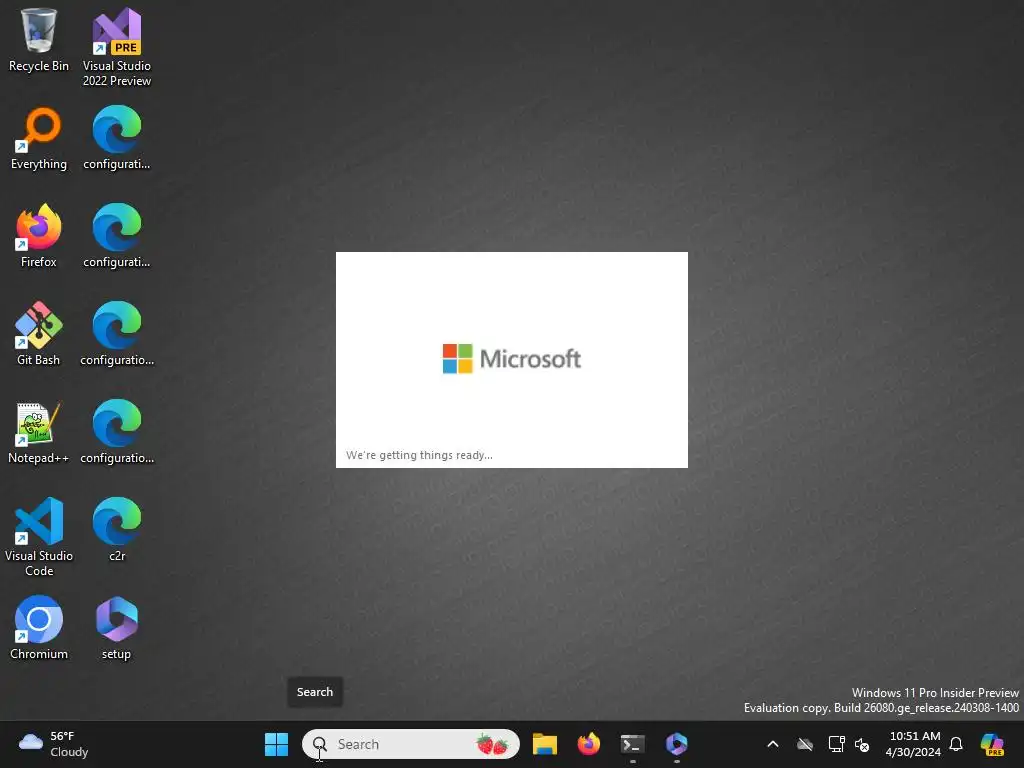Open Firefox from the taskbar
Screen dimensions: 1024x768
(x=588, y=744)
